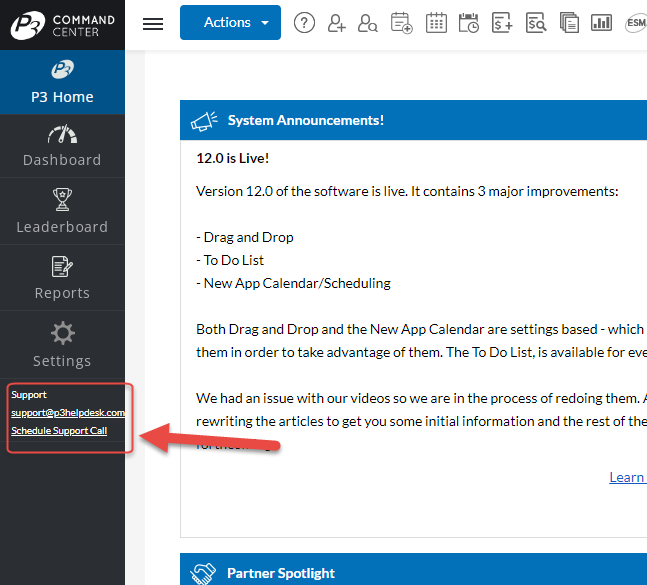Screen dimensions: 647x585
Task: Open Leaderboard from the sidebar
Action: (x=62, y=212)
